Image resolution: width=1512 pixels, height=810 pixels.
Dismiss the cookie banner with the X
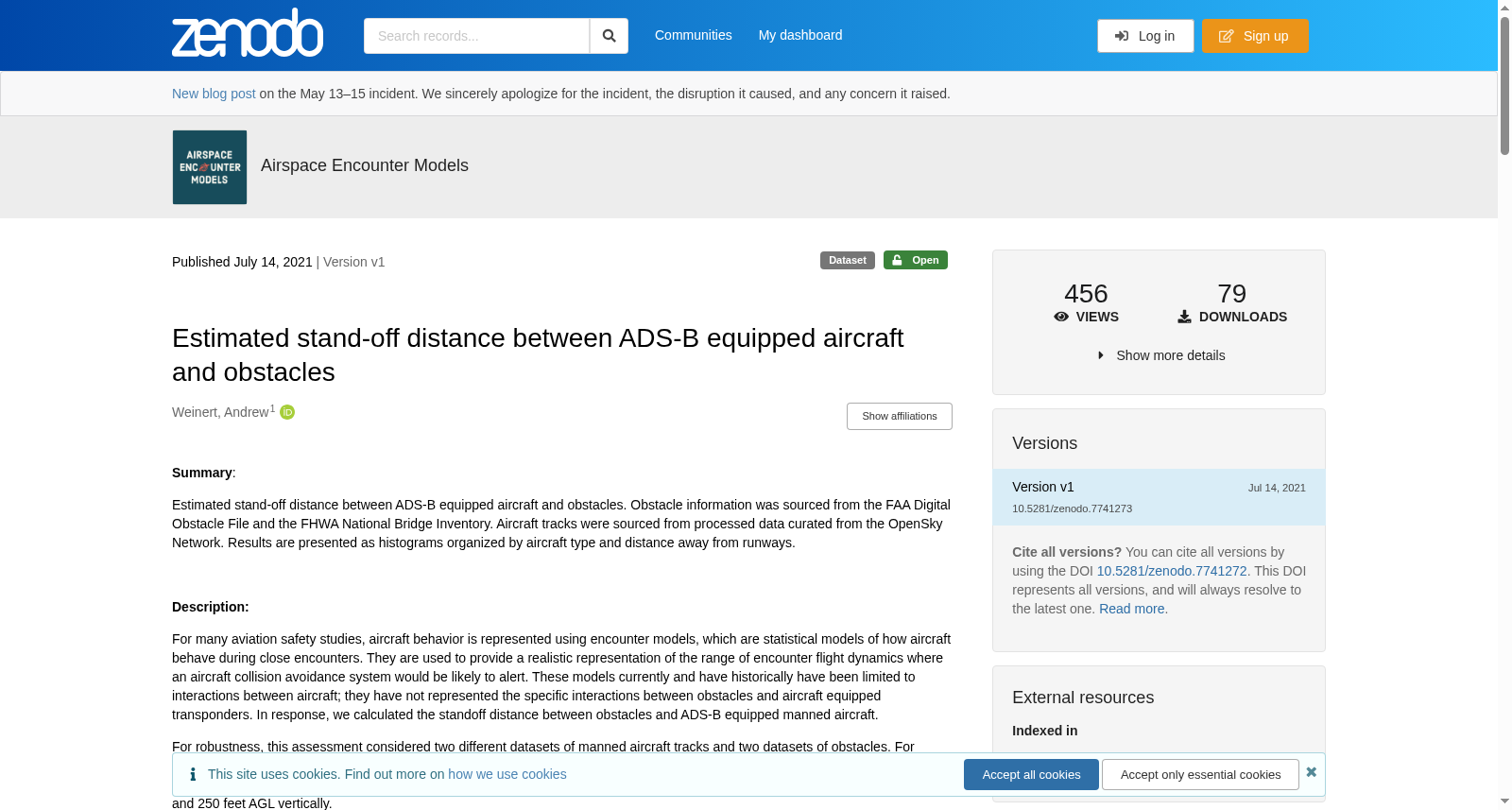pos(1311,772)
